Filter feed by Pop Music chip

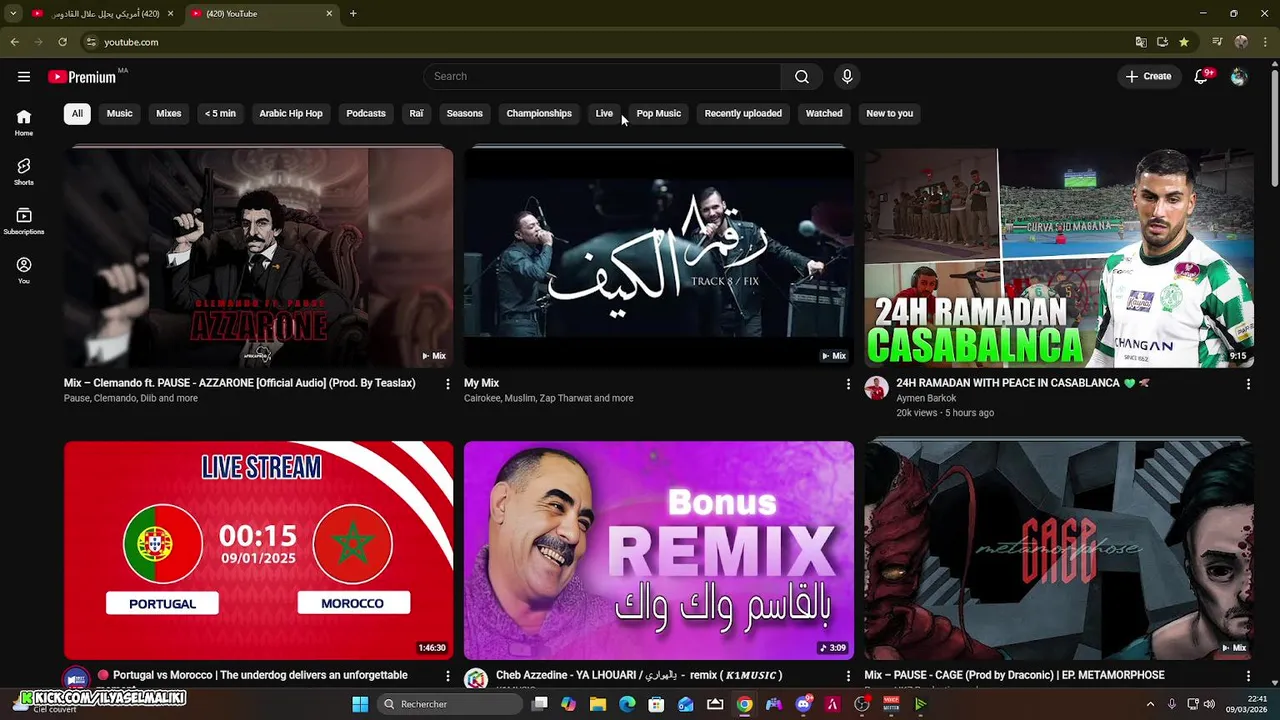pos(659,113)
